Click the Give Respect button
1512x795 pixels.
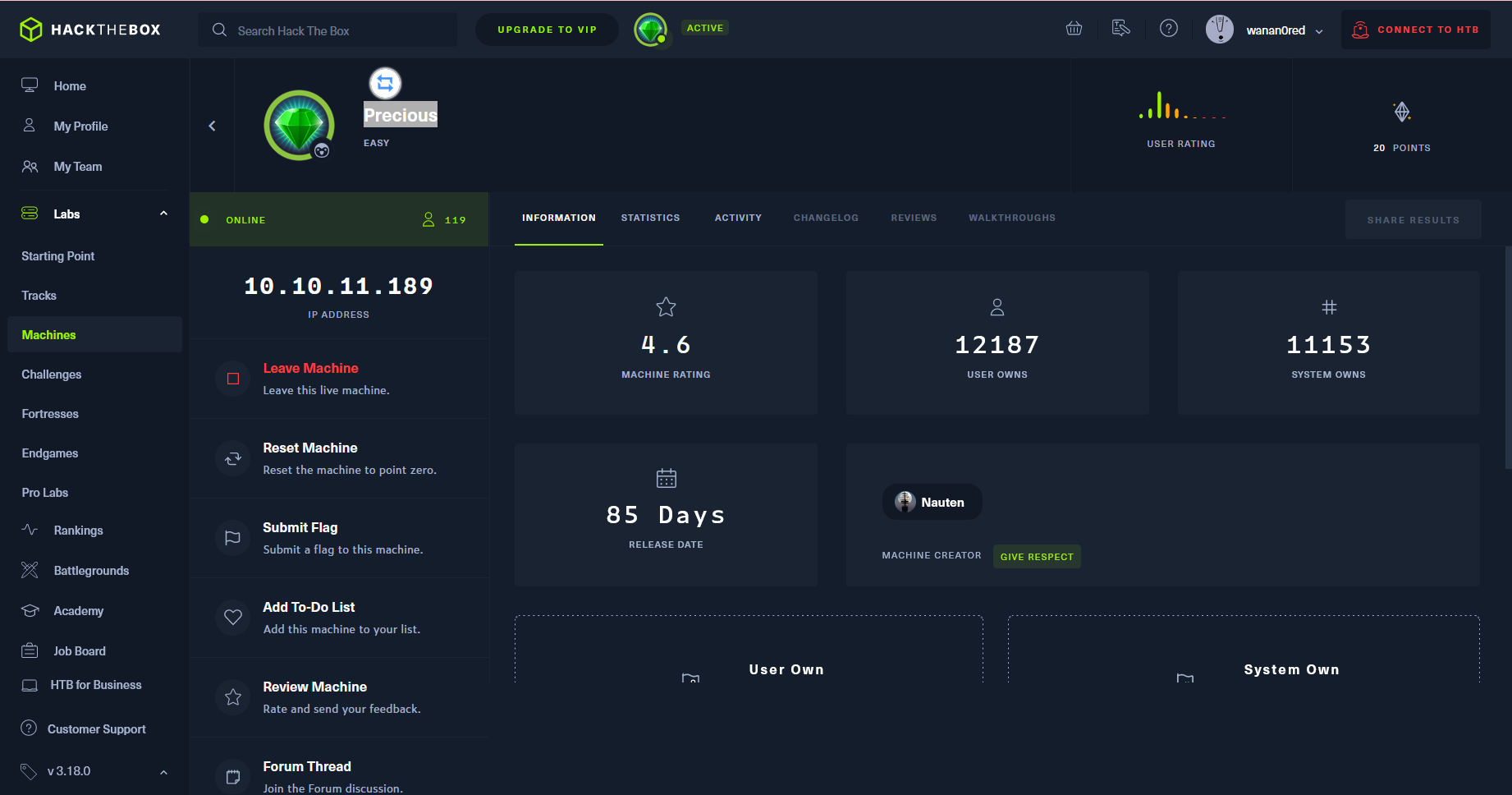[1037, 556]
